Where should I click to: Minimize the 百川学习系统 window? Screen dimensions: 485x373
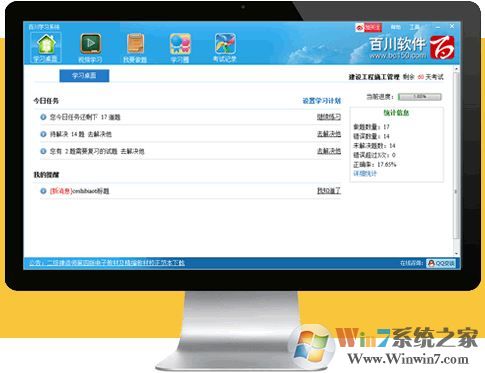tap(438, 26)
